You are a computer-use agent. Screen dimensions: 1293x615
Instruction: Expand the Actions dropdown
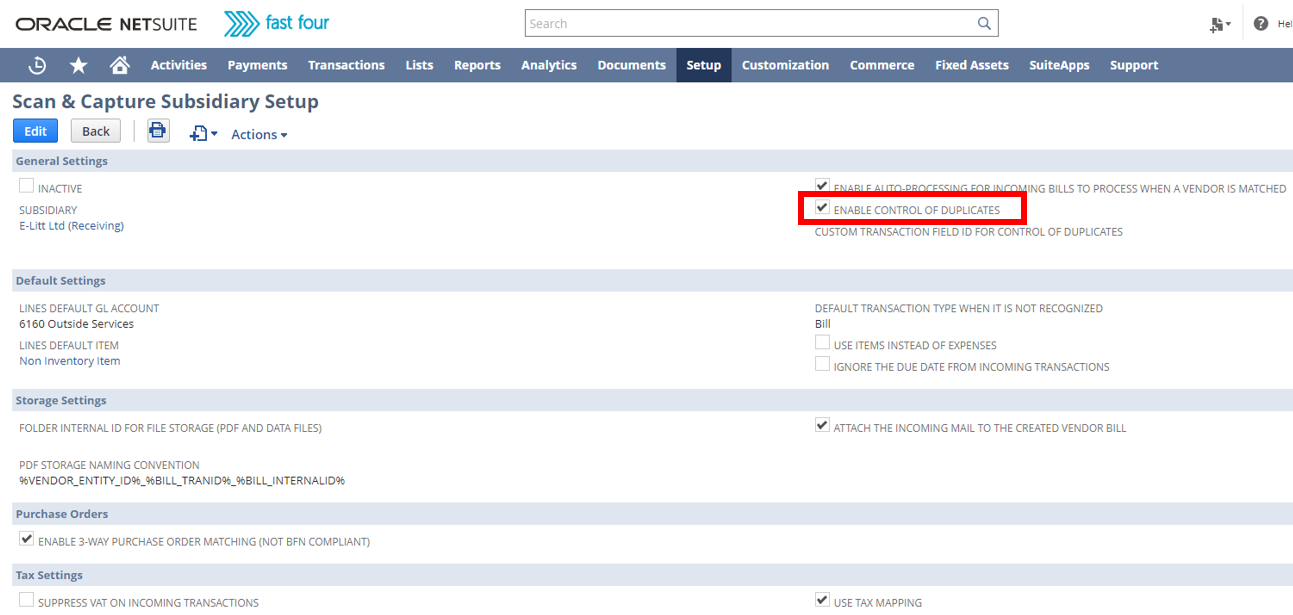259,134
